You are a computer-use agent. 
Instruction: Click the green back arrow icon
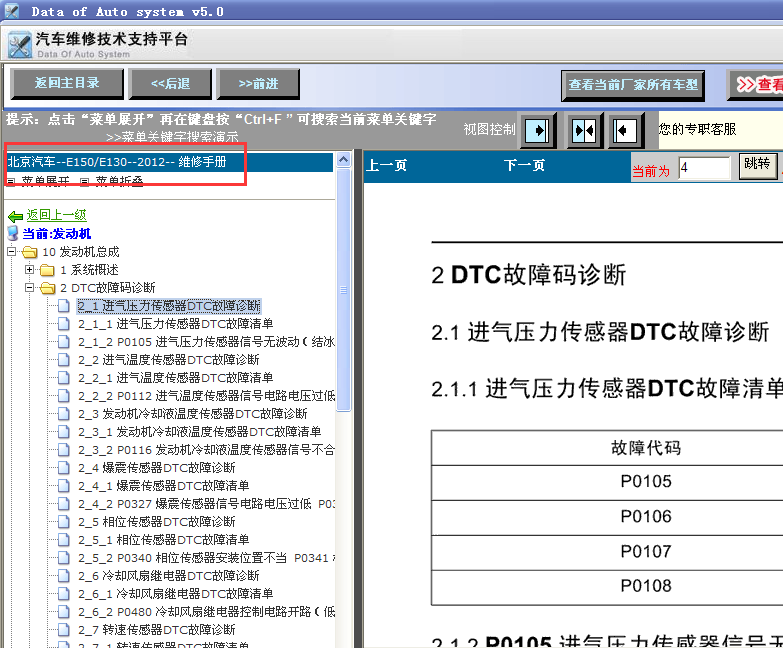point(15,216)
